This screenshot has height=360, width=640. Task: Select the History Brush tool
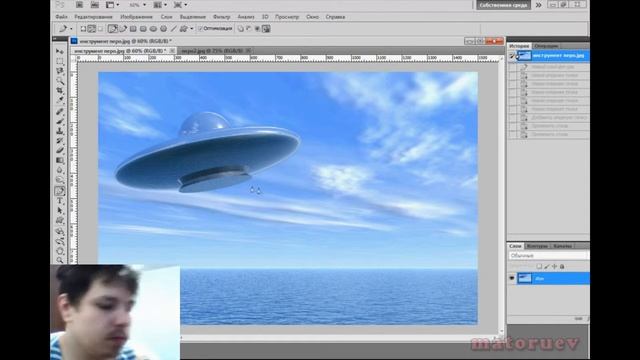pos(60,141)
